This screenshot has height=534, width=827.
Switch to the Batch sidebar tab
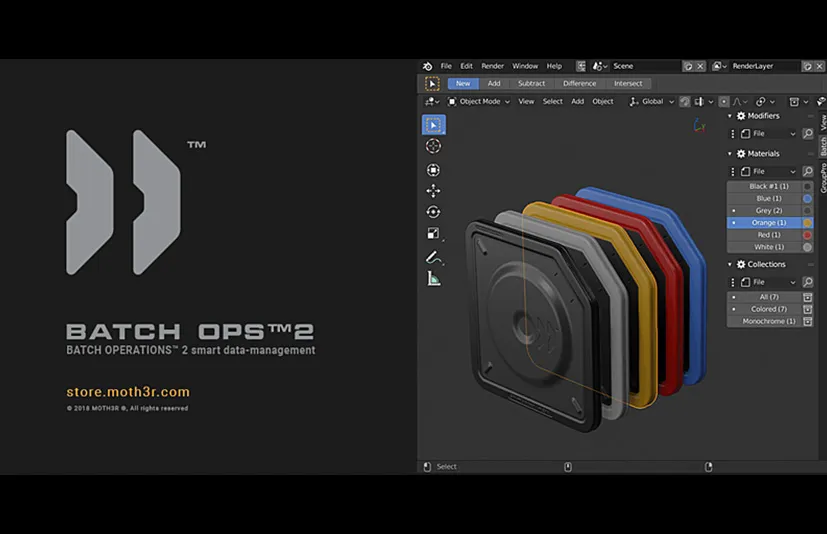[x=823, y=146]
